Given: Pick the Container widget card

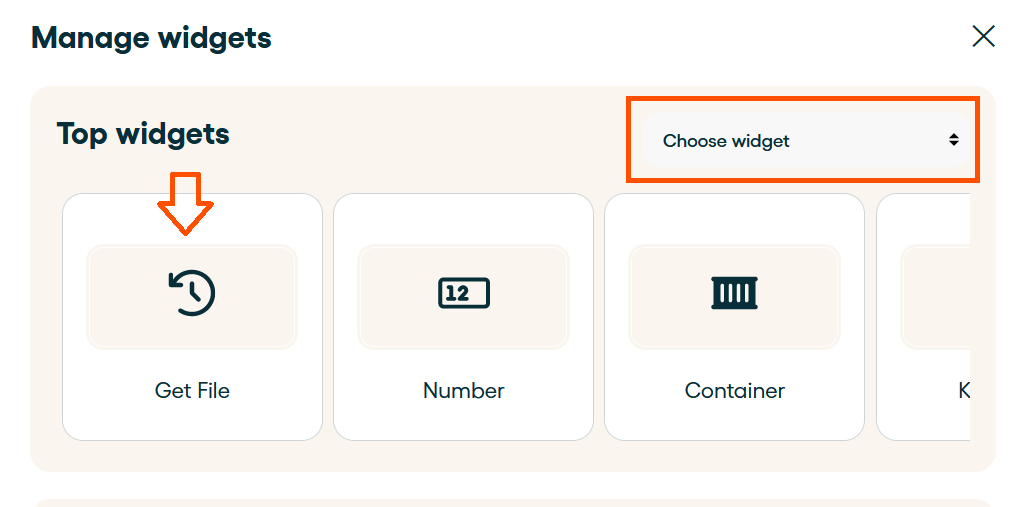Looking at the screenshot, I should pos(735,317).
